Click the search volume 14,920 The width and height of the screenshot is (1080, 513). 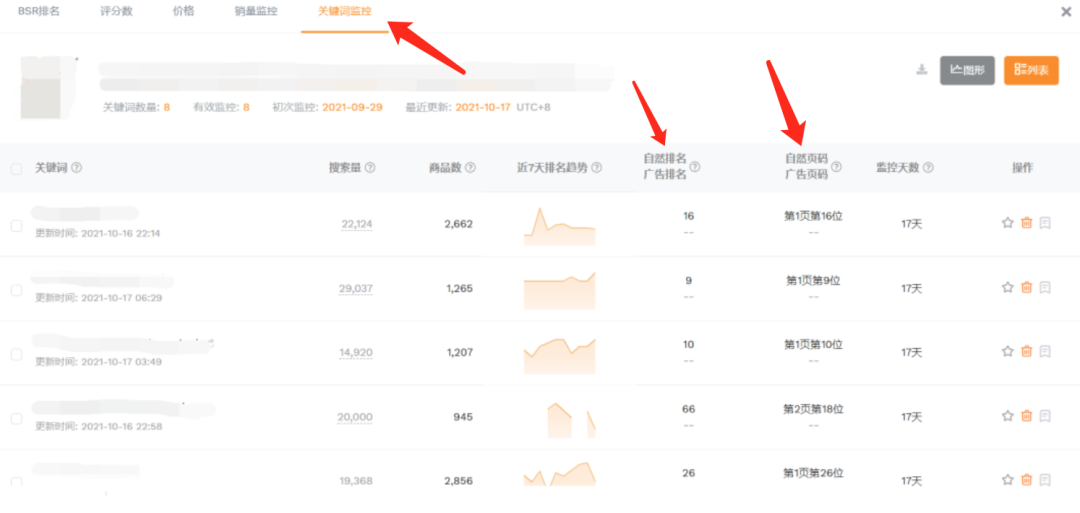356,353
